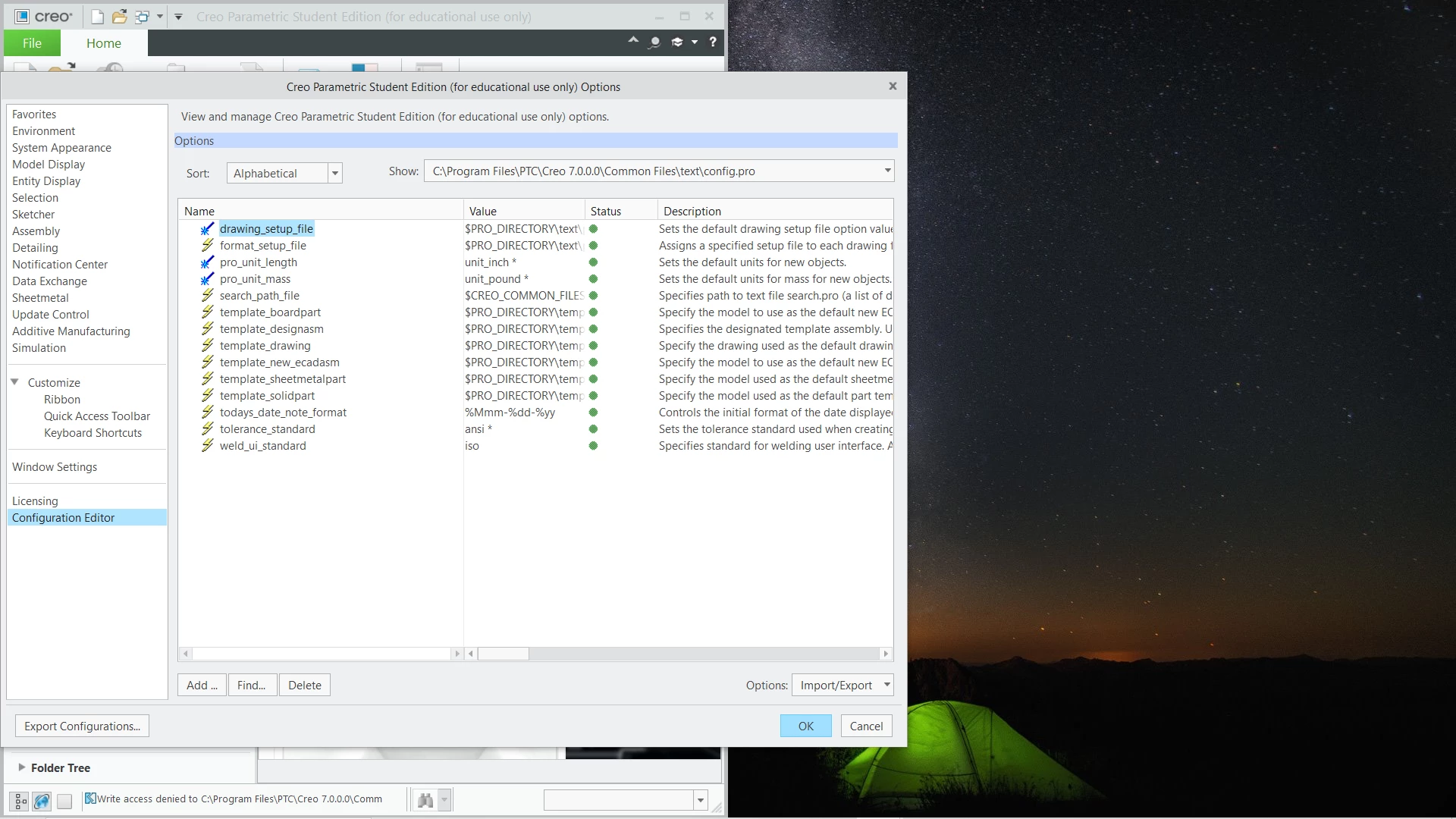Viewport: 1456px width, 819px height.
Task: Open the Import/Export options dropdown
Action: 886,685
